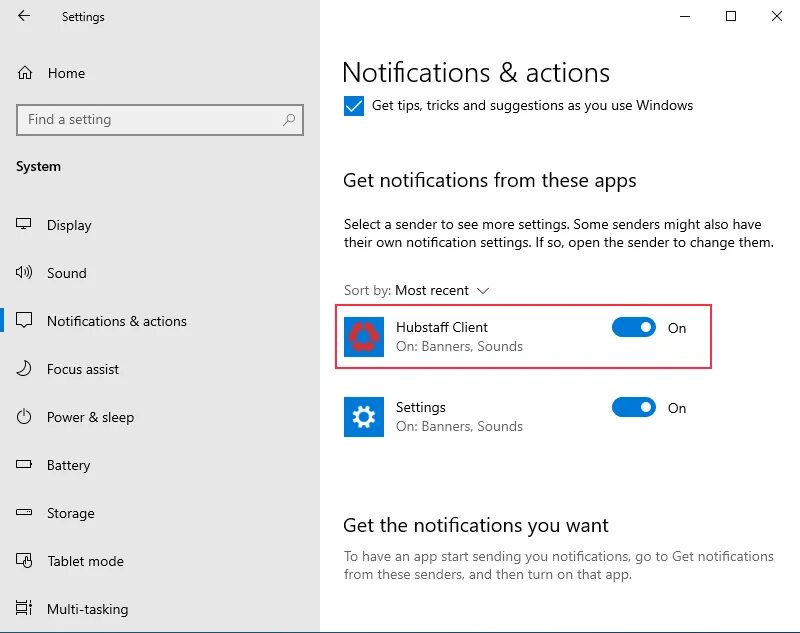Open Focus assist settings
The image size is (800, 633).
coord(160,369)
